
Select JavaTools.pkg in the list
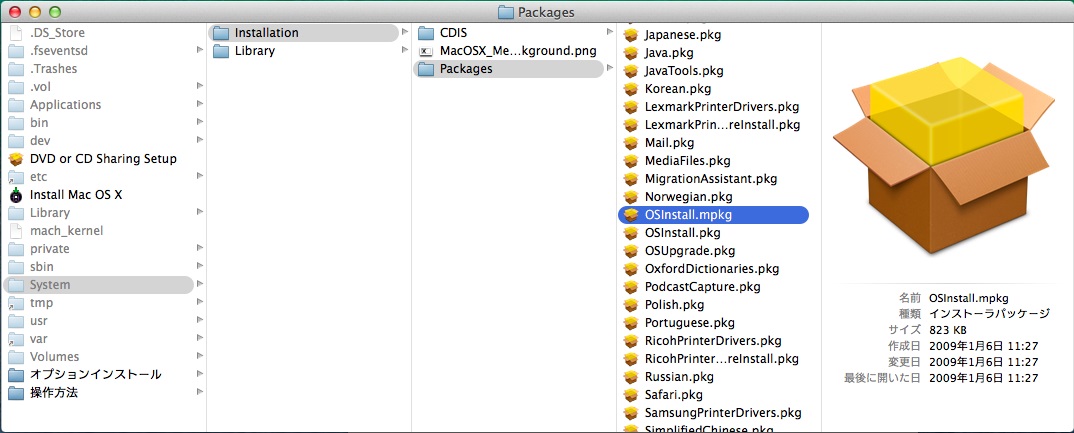[684, 71]
